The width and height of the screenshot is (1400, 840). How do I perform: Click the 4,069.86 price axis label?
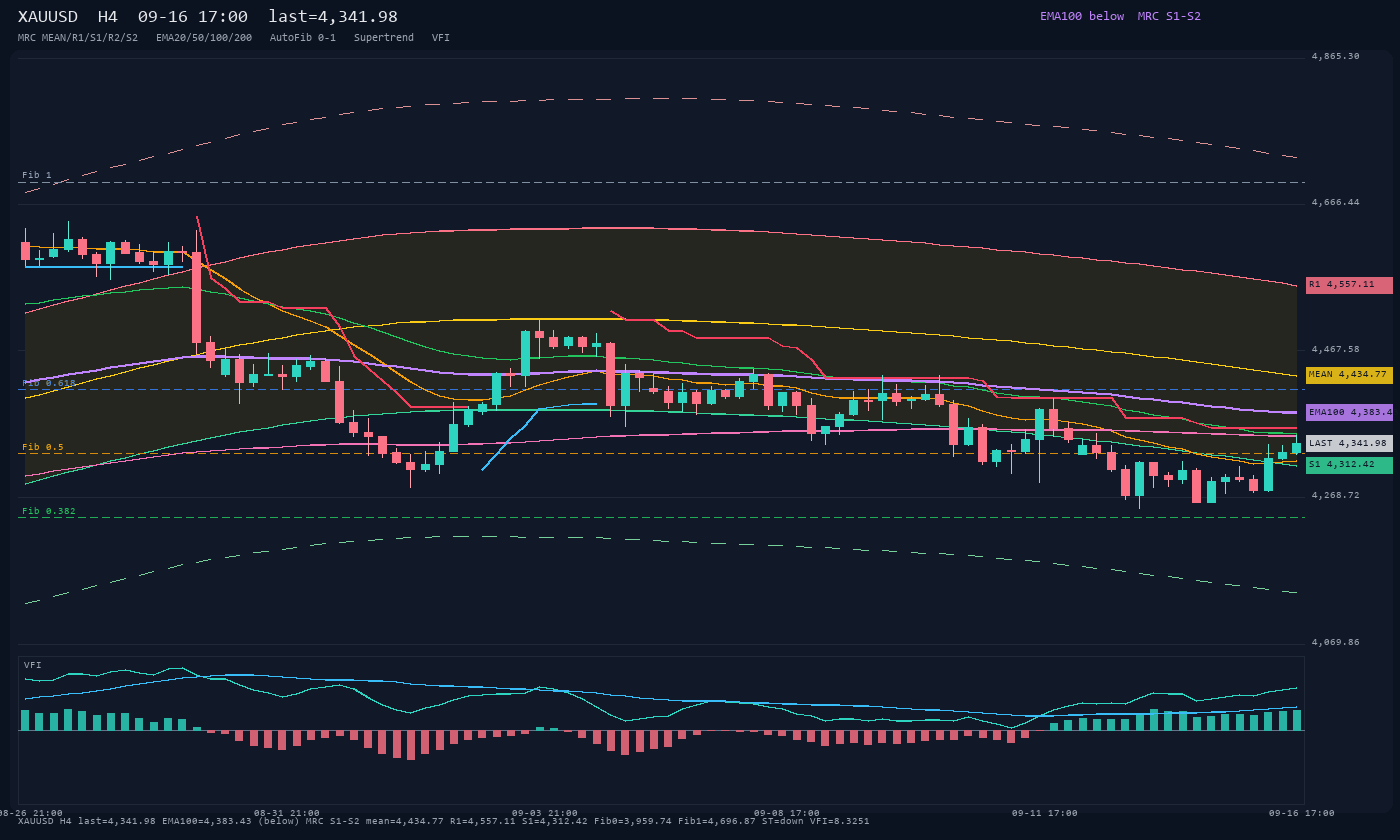click(x=1335, y=643)
